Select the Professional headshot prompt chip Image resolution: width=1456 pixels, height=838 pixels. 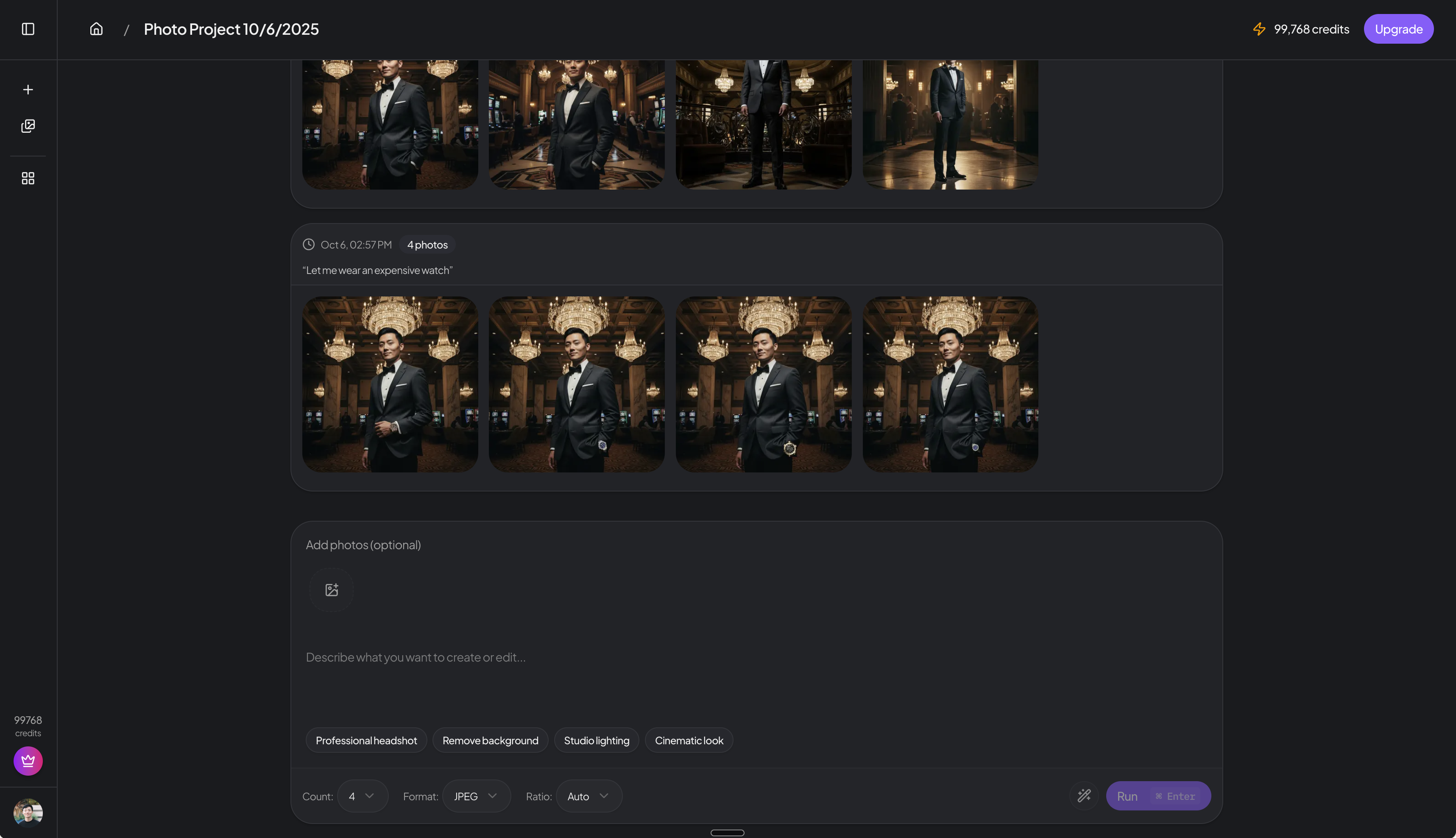[x=366, y=740]
